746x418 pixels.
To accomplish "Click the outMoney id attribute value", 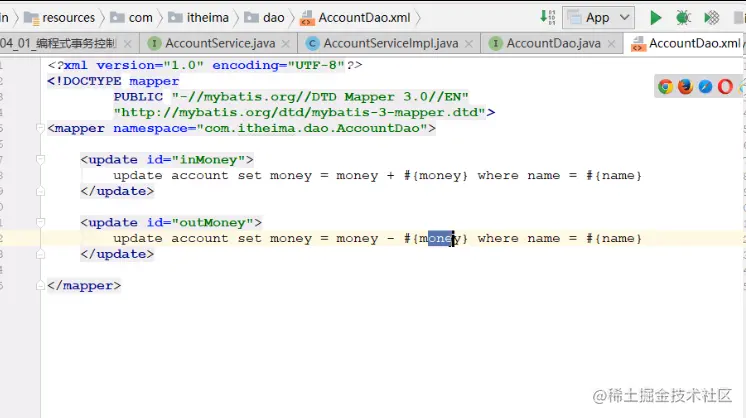I will 212,223.
